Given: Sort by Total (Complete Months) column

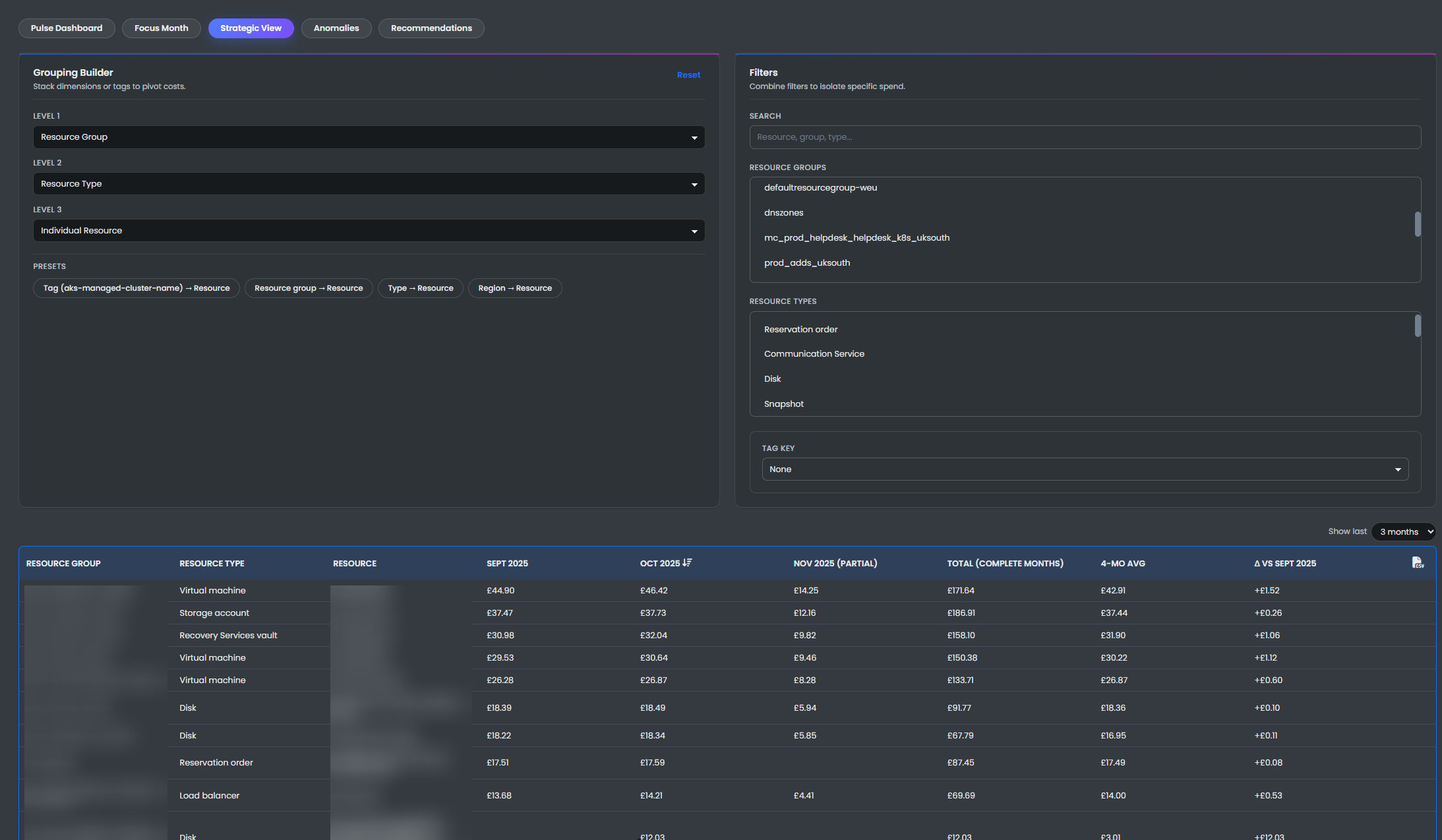Looking at the screenshot, I should pos(1005,564).
